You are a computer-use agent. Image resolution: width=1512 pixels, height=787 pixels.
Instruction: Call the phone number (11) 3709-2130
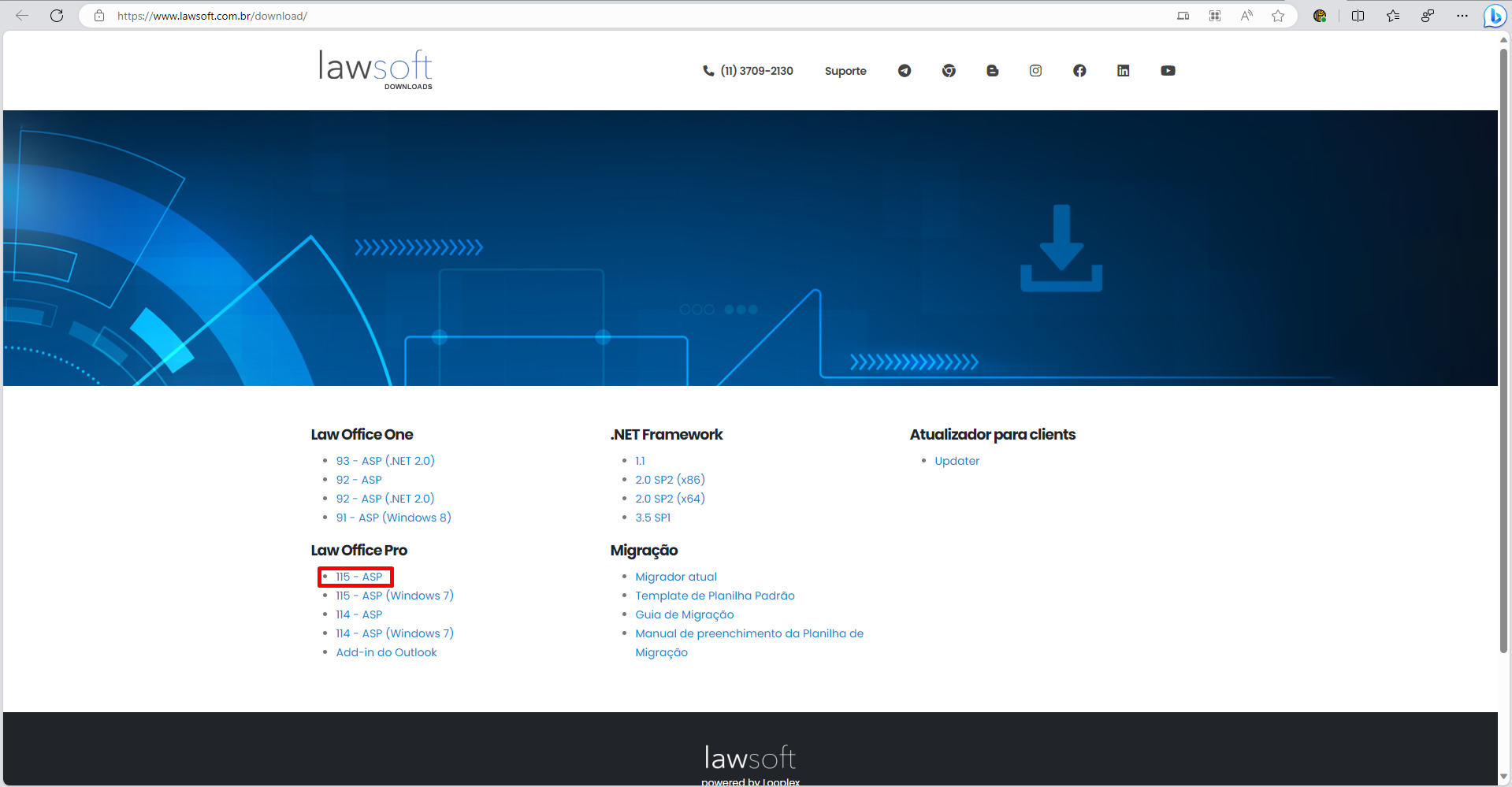(x=748, y=71)
